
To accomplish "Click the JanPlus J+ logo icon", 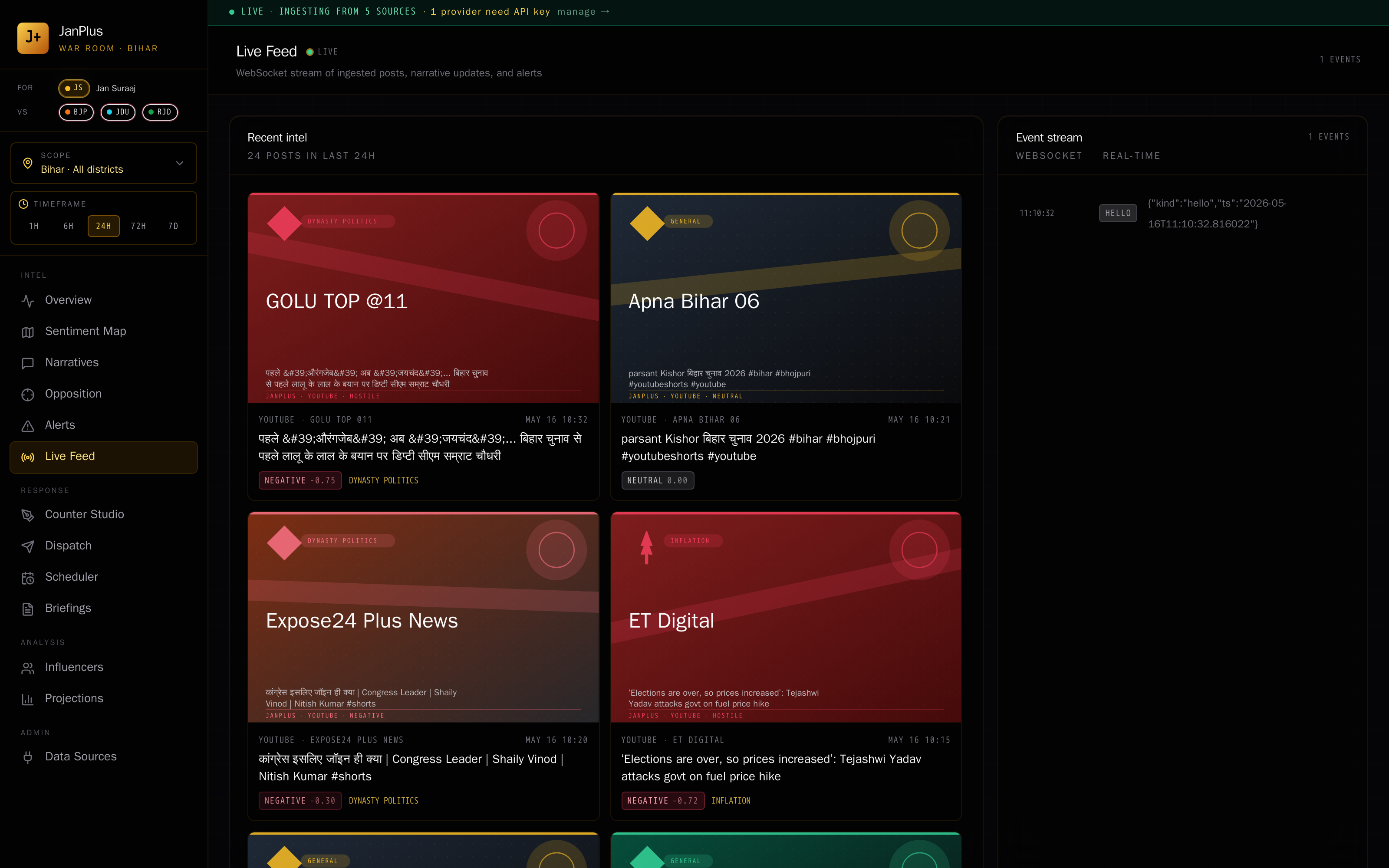I will (33, 38).
